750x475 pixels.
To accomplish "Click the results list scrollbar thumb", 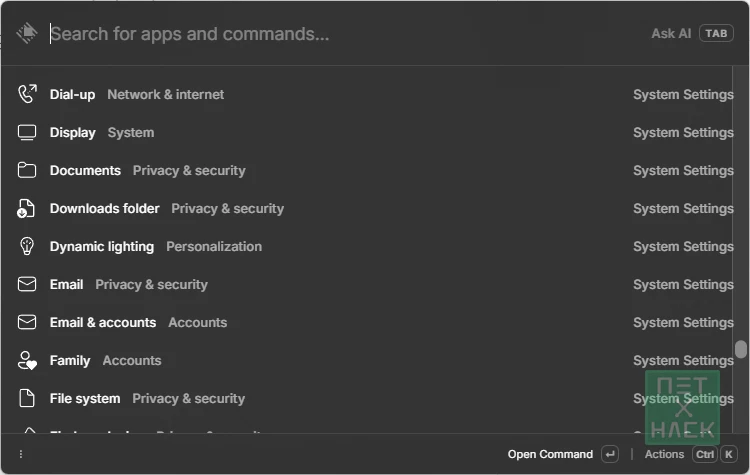I will coord(740,349).
